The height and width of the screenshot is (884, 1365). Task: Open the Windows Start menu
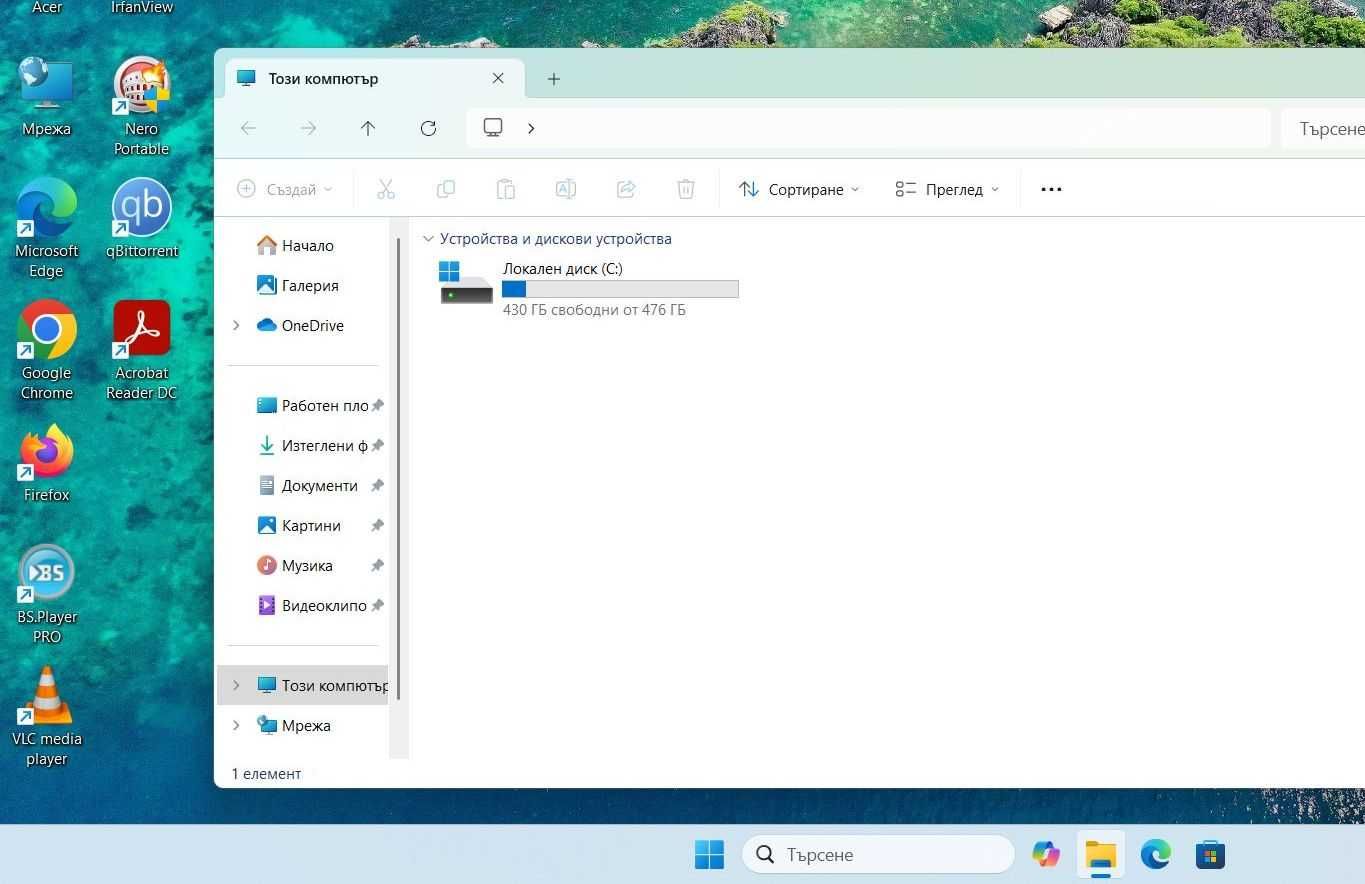coord(709,855)
